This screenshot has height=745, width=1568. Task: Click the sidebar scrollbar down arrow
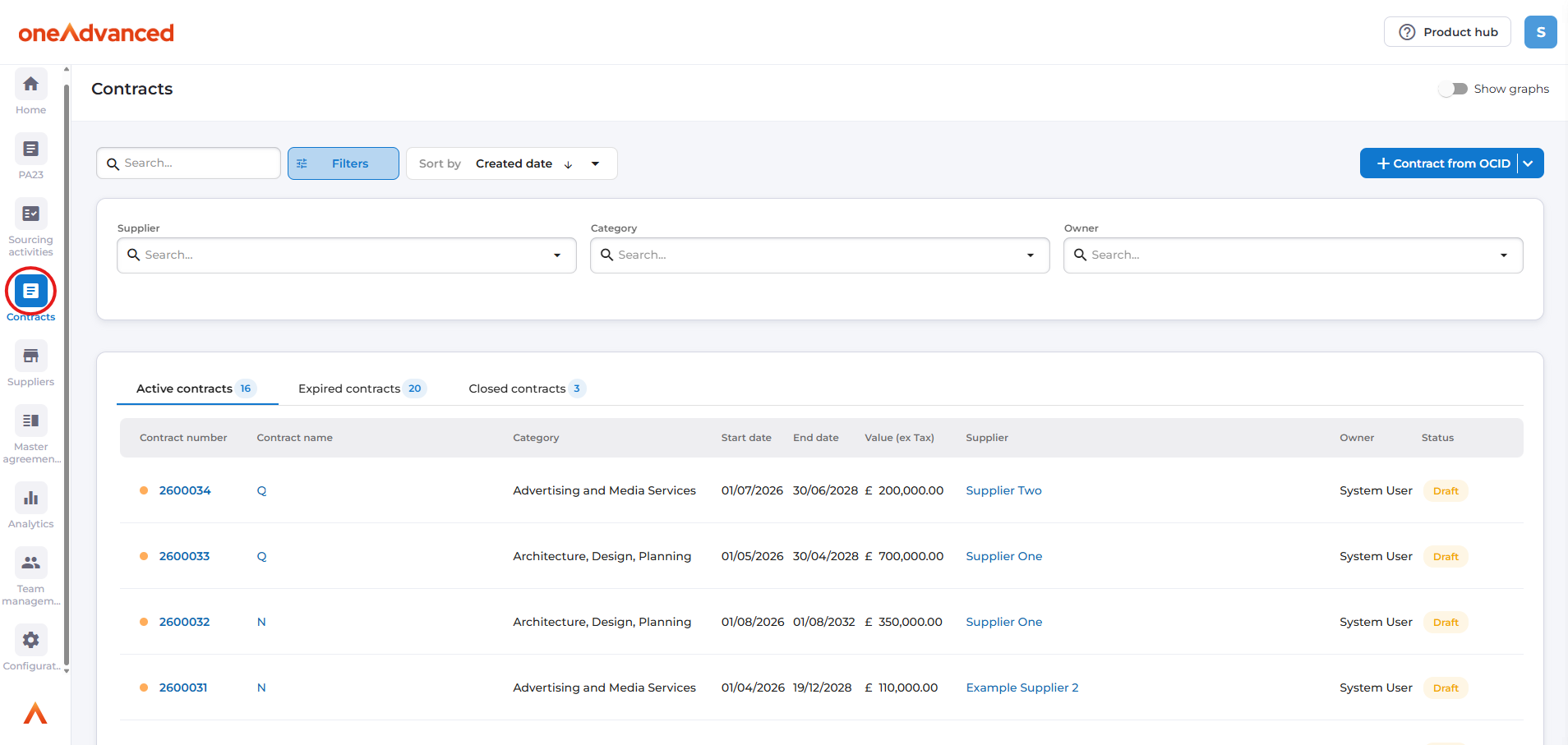(x=67, y=671)
